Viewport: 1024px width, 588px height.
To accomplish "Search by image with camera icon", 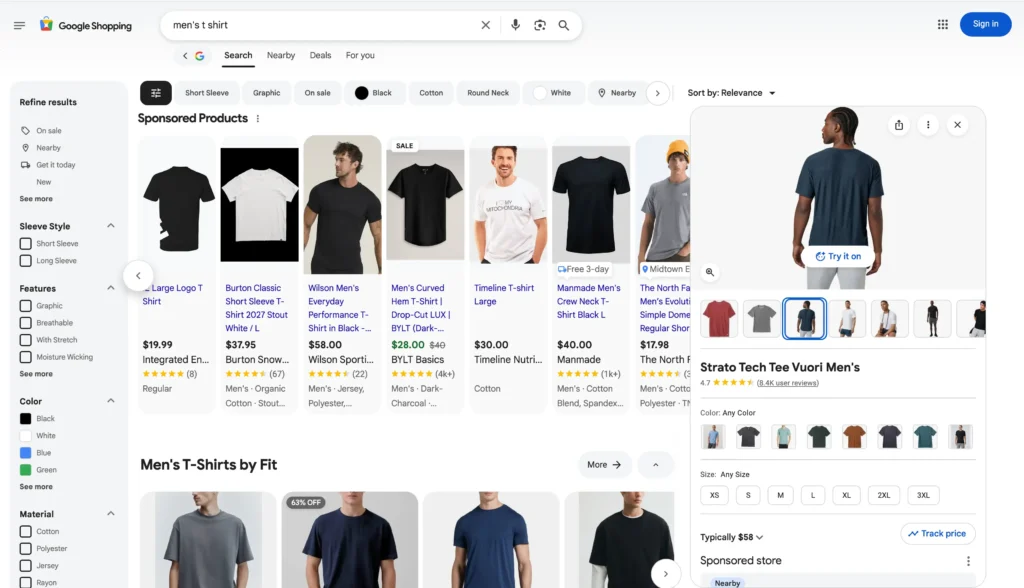I will 539,25.
